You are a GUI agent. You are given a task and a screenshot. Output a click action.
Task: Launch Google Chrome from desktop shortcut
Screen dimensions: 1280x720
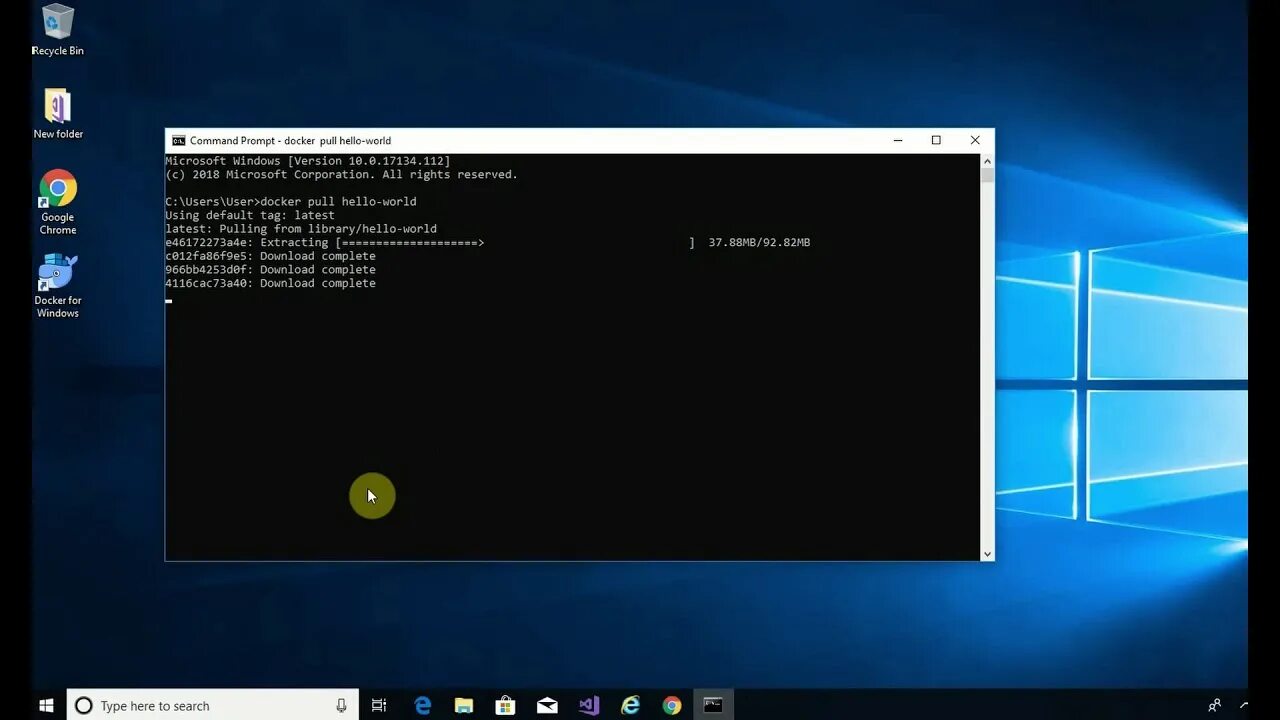58,202
